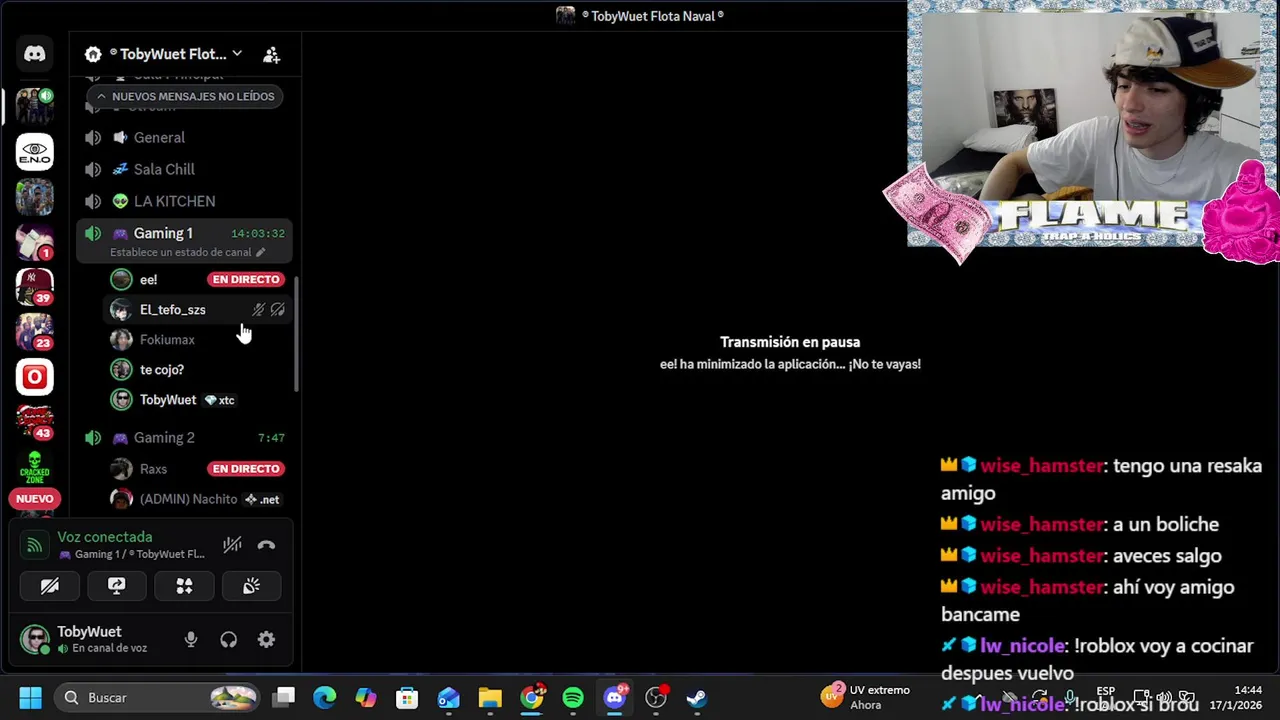Open the E.N.O server icon
The image size is (1280, 720).
[35, 152]
